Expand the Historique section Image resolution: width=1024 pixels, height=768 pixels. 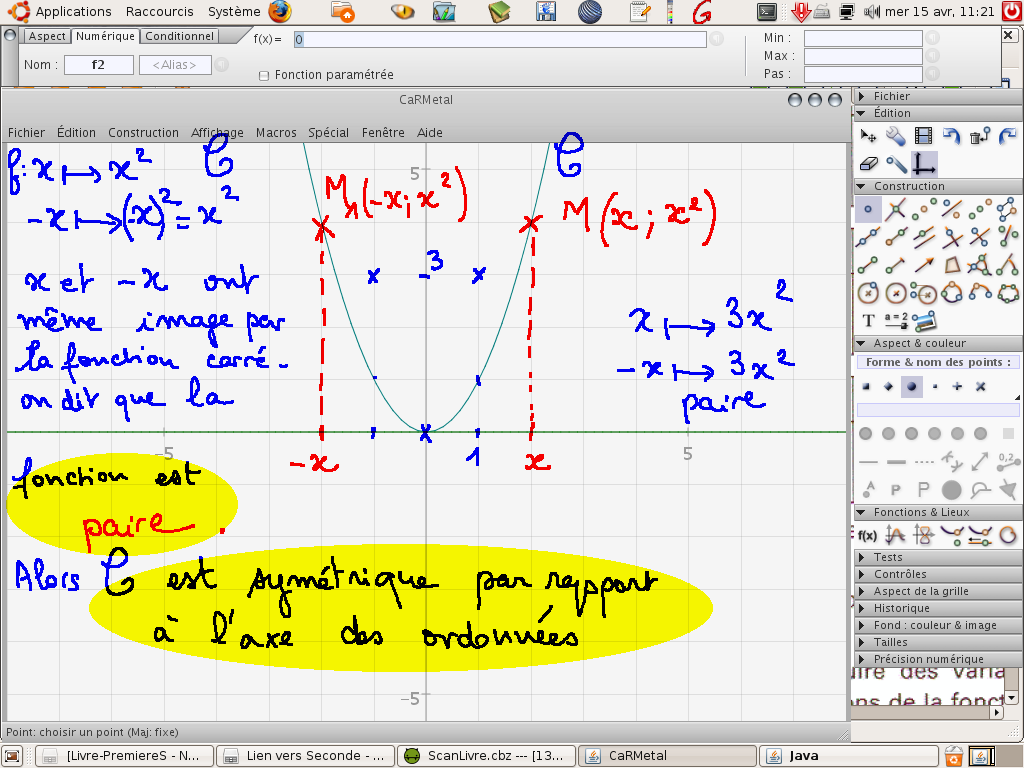pos(900,608)
